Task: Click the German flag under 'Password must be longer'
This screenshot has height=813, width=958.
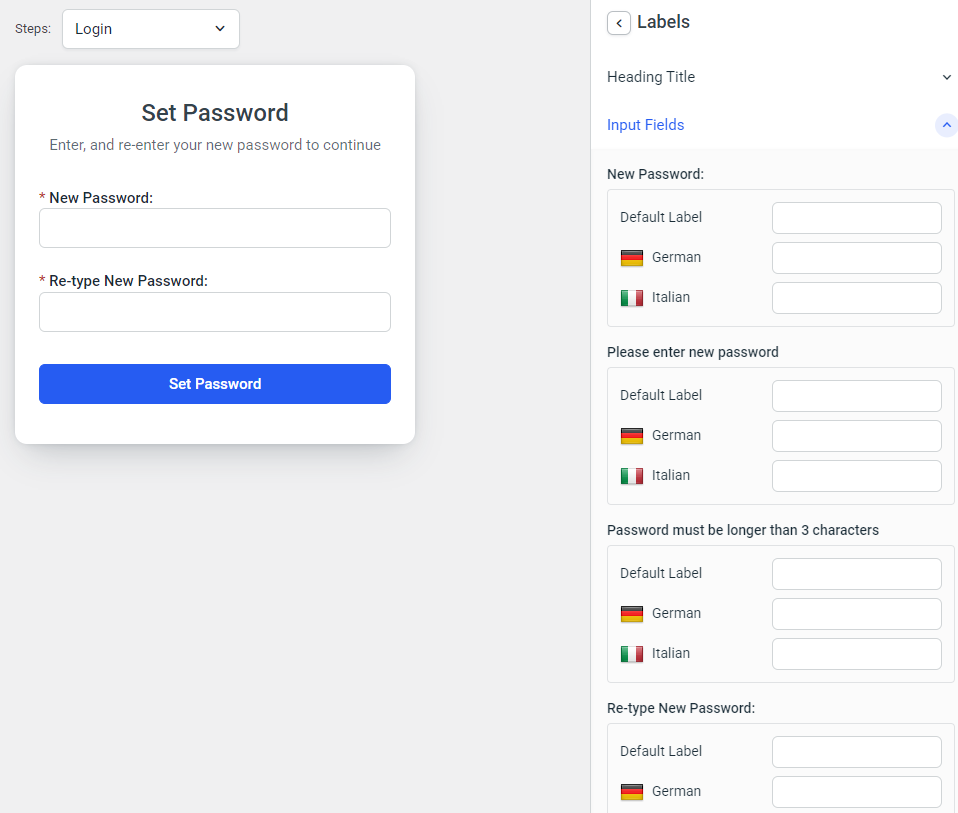Action: 632,613
